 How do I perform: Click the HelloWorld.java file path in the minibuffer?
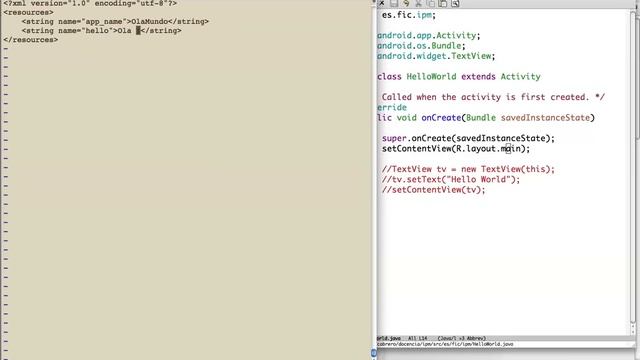click(x=445, y=344)
